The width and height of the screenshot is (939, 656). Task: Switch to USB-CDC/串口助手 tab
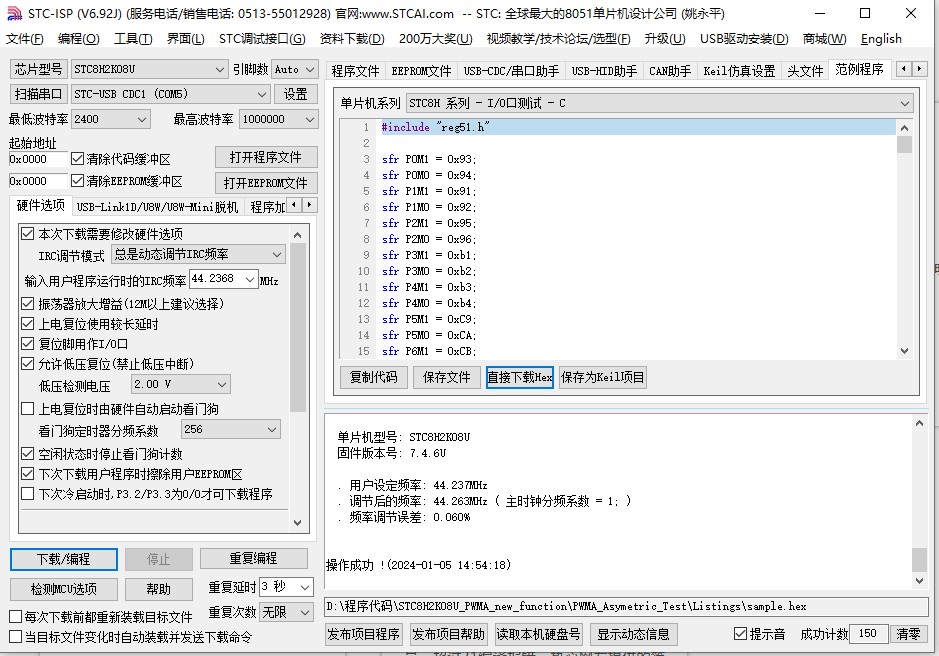point(511,71)
